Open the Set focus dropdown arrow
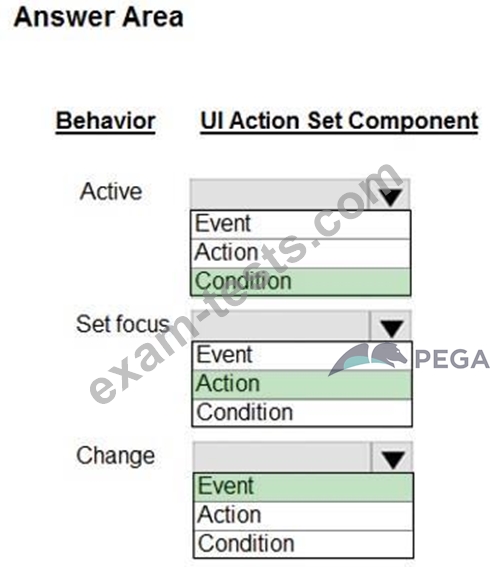 [391, 327]
